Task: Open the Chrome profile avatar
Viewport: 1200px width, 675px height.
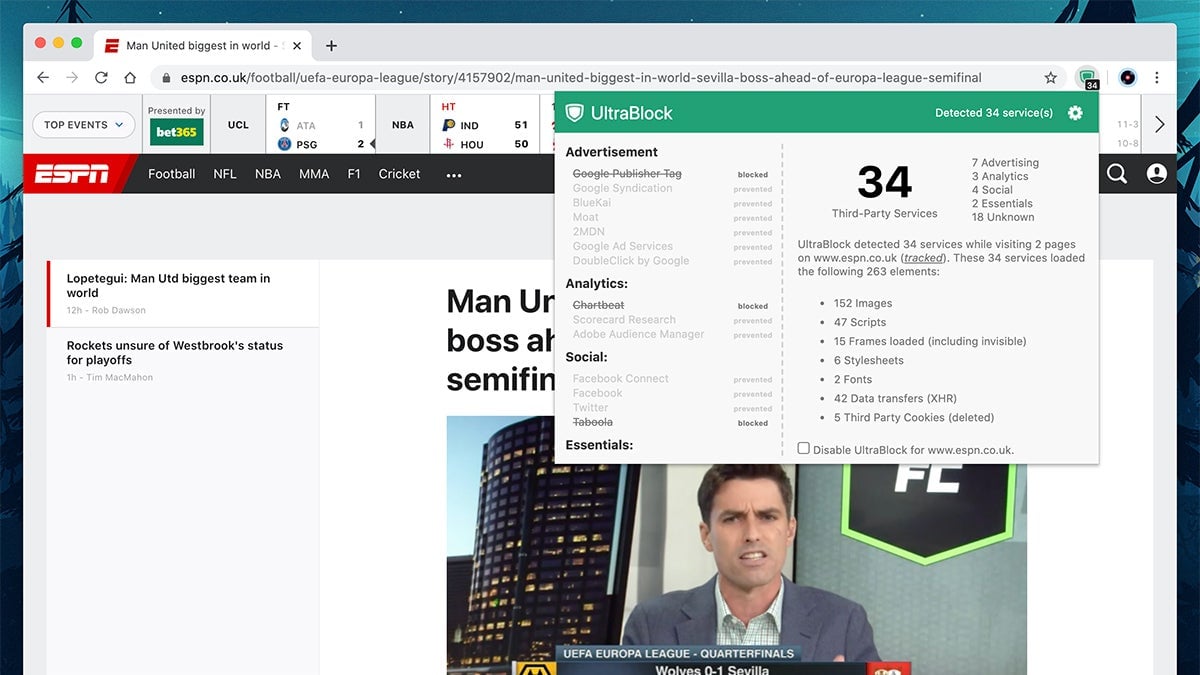Action: point(1127,77)
